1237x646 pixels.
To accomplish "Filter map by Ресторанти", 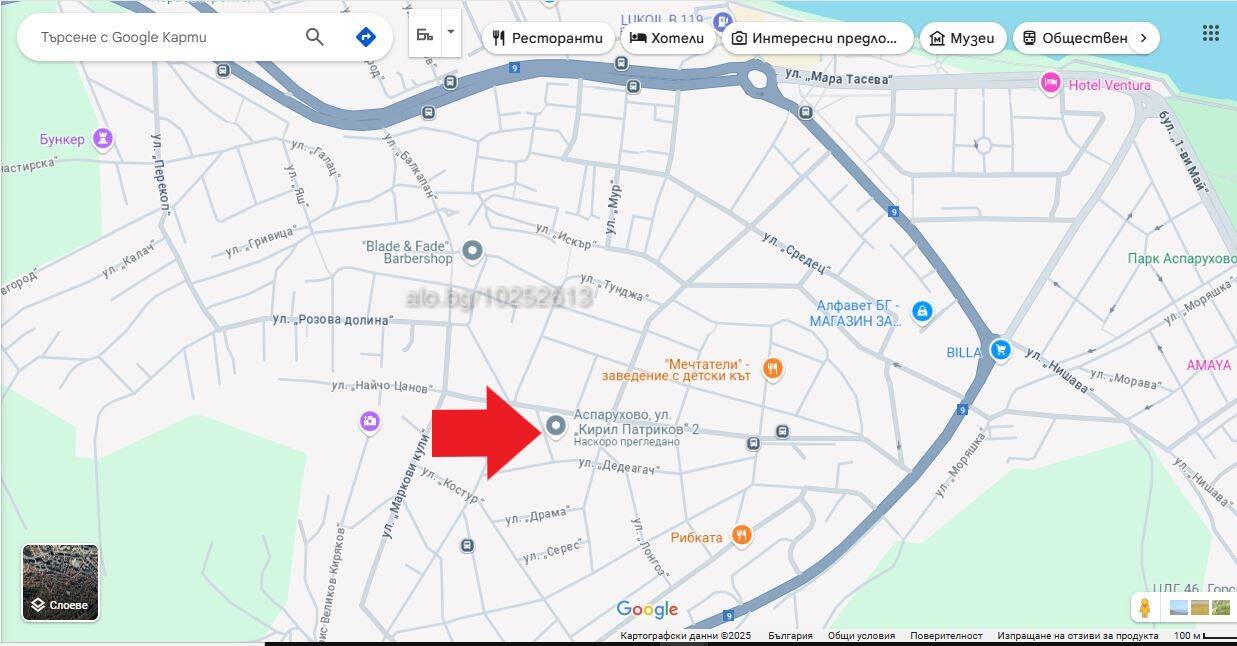I will [x=548, y=38].
